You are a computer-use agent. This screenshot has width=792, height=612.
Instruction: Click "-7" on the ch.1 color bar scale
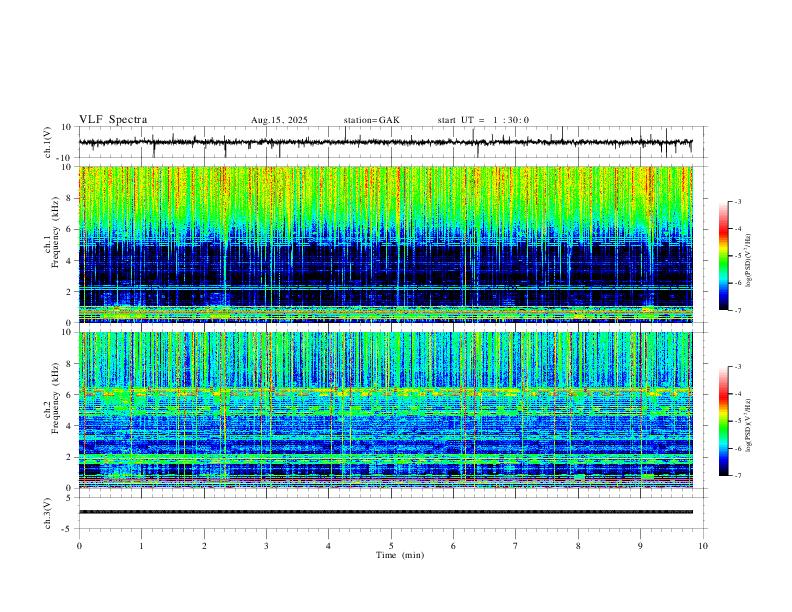737,311
